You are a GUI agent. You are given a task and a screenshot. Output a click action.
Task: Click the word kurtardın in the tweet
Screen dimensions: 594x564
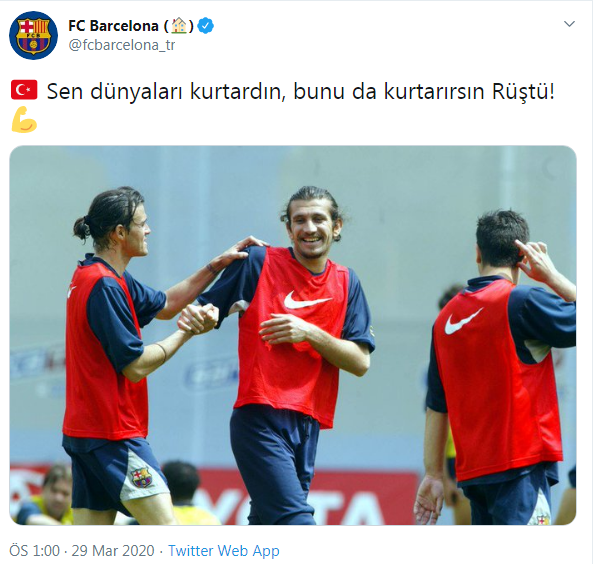click(237, 91)
